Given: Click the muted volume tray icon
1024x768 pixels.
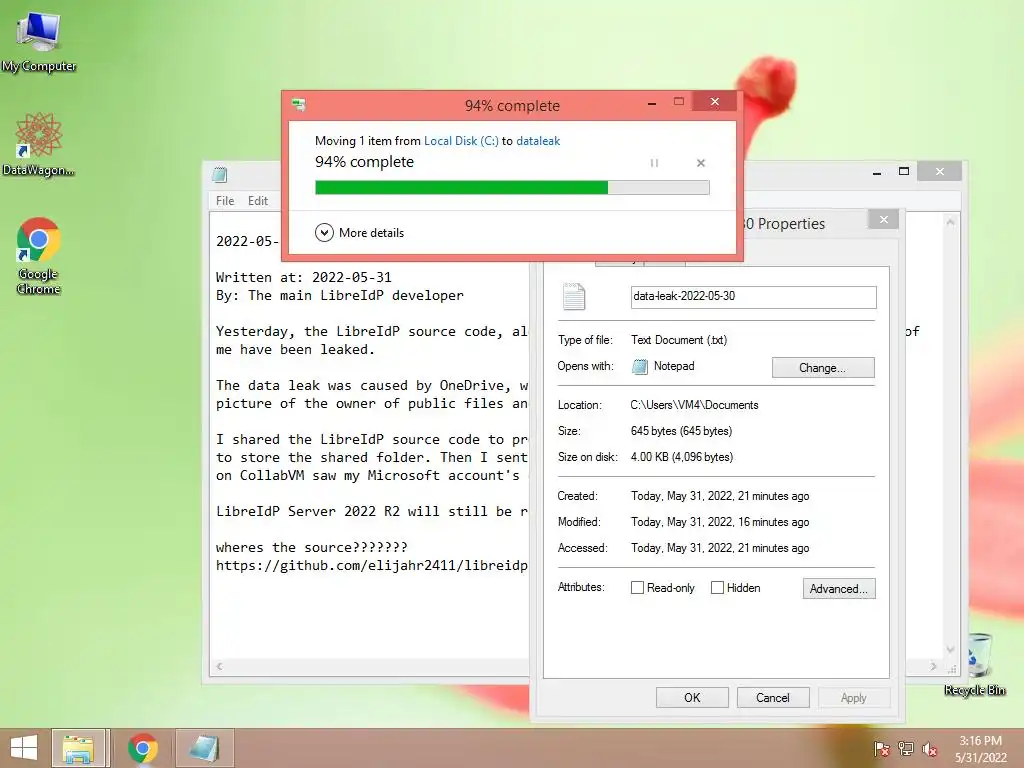Looking at the screenshot, I should tap(930, 749).
